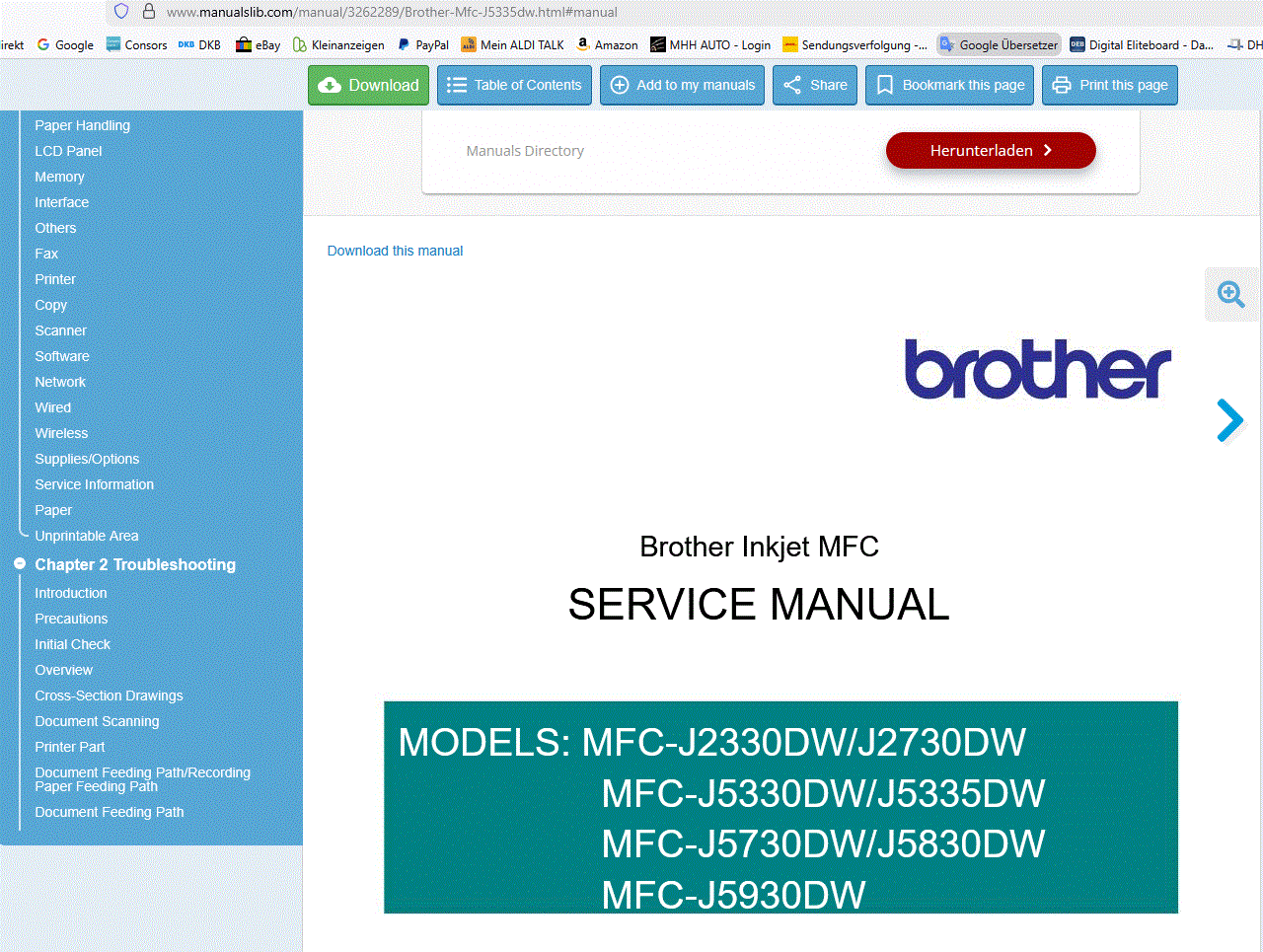Screen dimensions: 1263x952
Task: Click the Share button
Action: click(815, 85)
